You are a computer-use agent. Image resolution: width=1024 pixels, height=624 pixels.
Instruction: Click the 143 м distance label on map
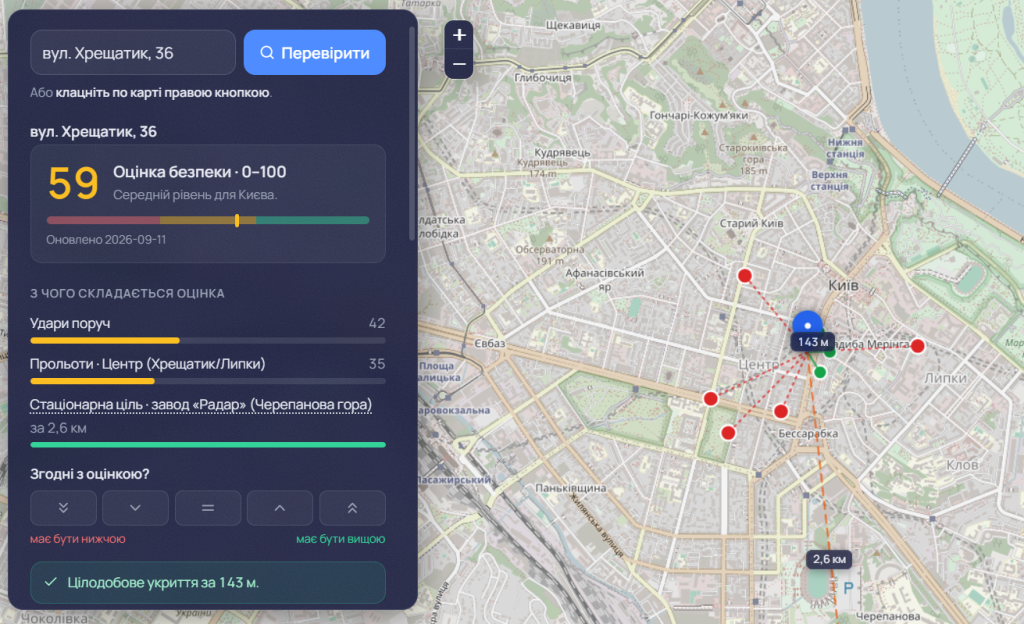[x=813, y=342]
